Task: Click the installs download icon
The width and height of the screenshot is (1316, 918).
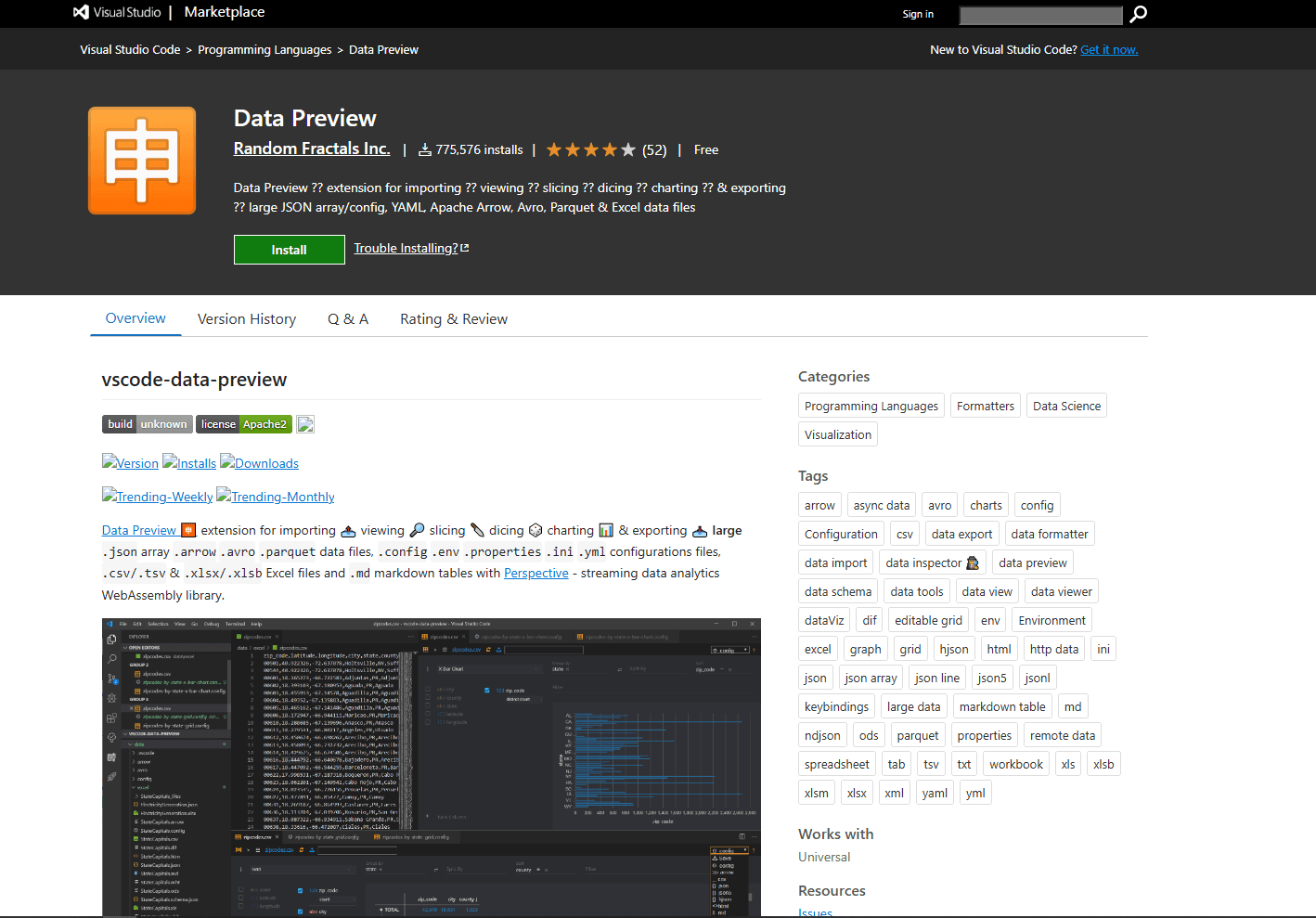Action: [x=425, y=149]
